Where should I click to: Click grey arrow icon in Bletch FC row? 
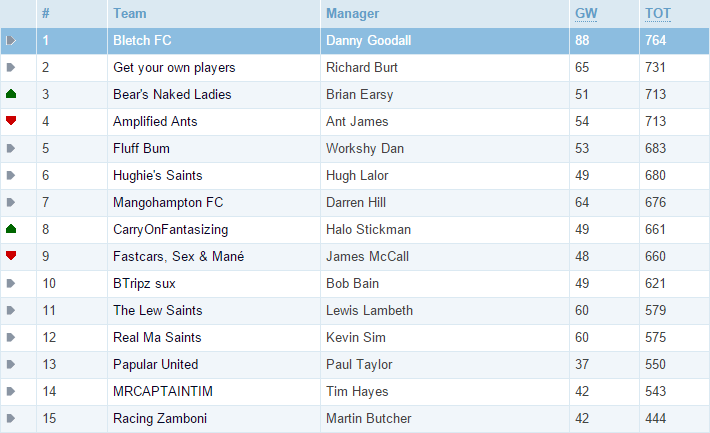click(11, 41)
